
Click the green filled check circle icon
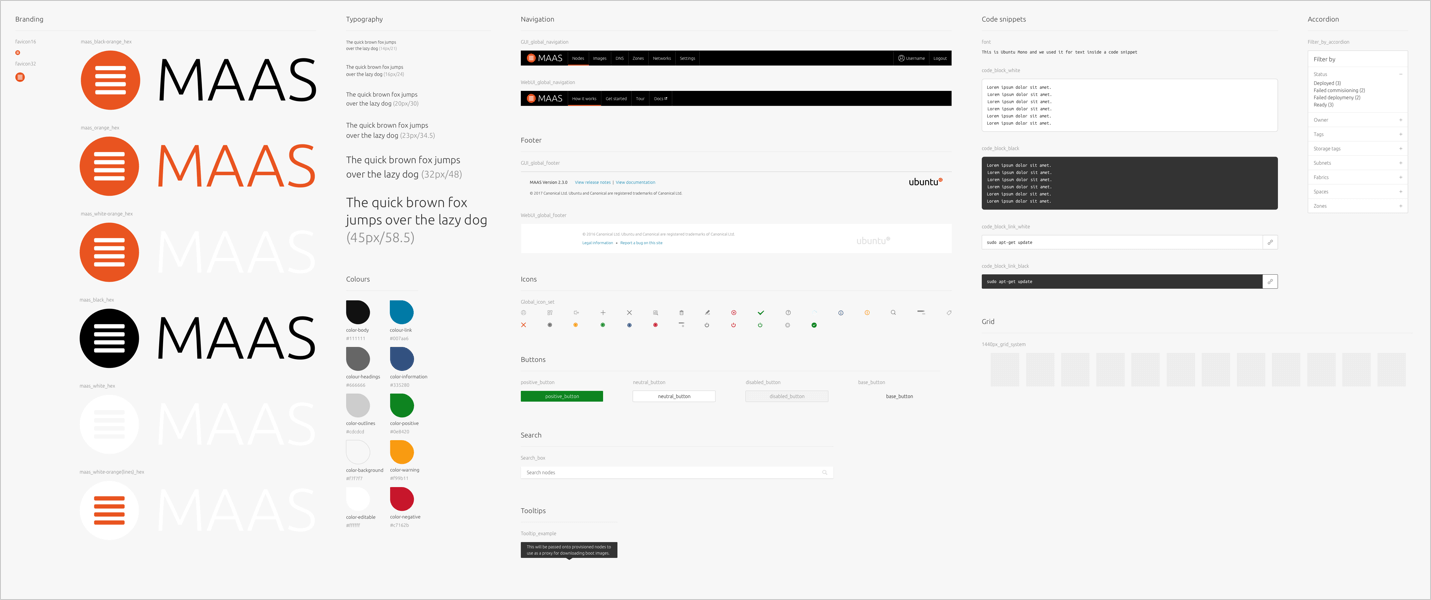(814, 325)
